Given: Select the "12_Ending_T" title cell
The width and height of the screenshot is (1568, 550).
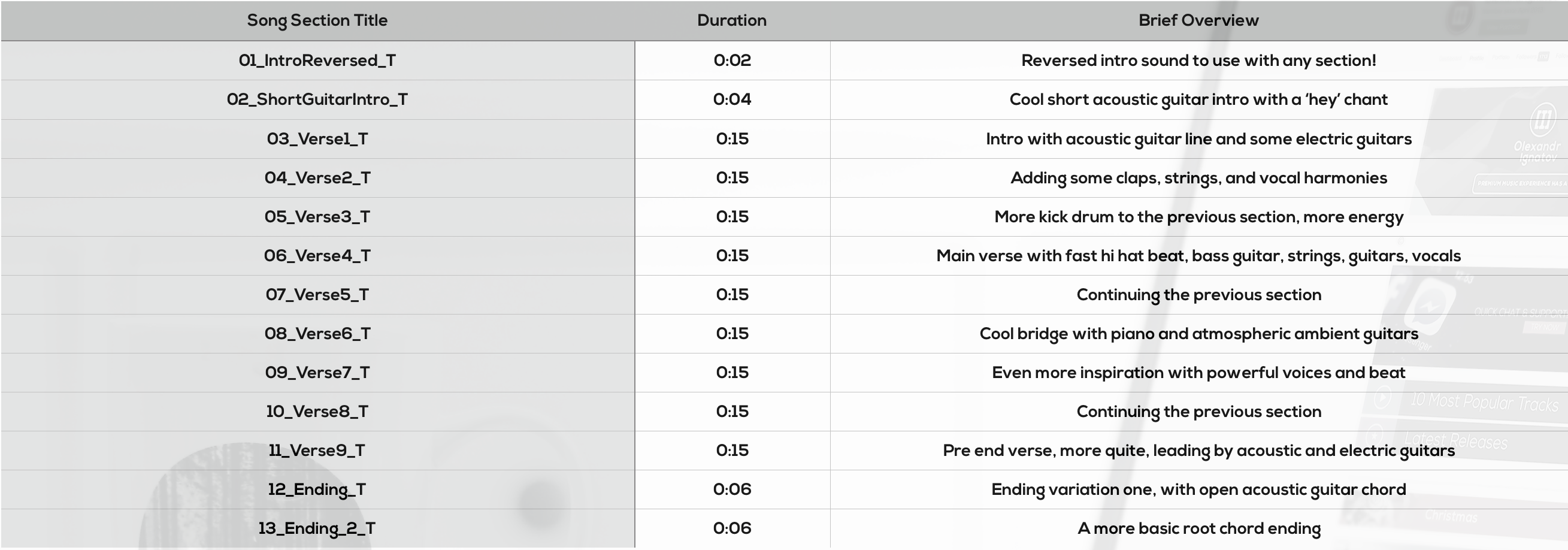Looking at the screenshot, I should pyautogui.click(x=317, y=489).
